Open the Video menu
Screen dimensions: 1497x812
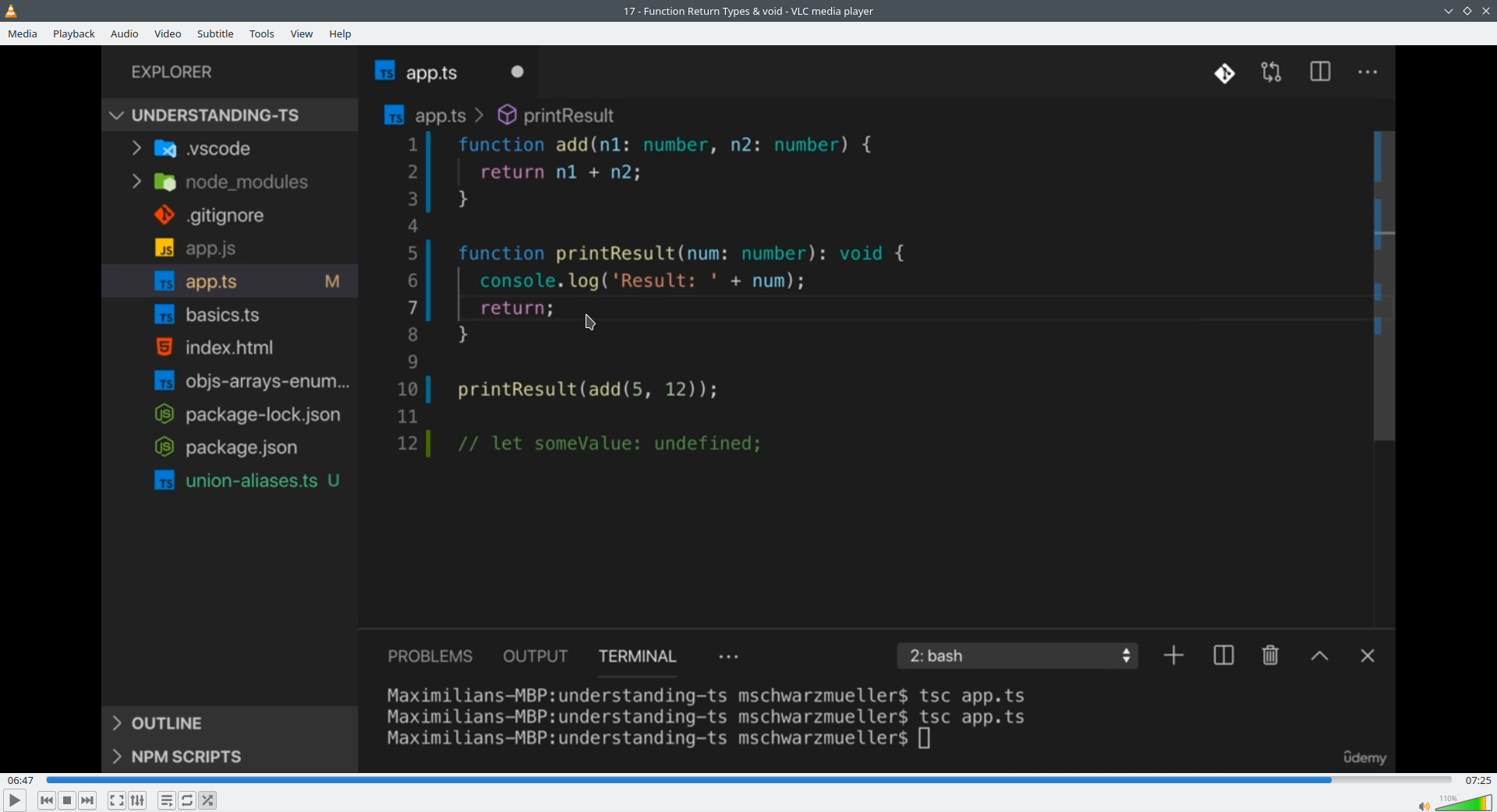pyautogui.click(x=168, y=34)
